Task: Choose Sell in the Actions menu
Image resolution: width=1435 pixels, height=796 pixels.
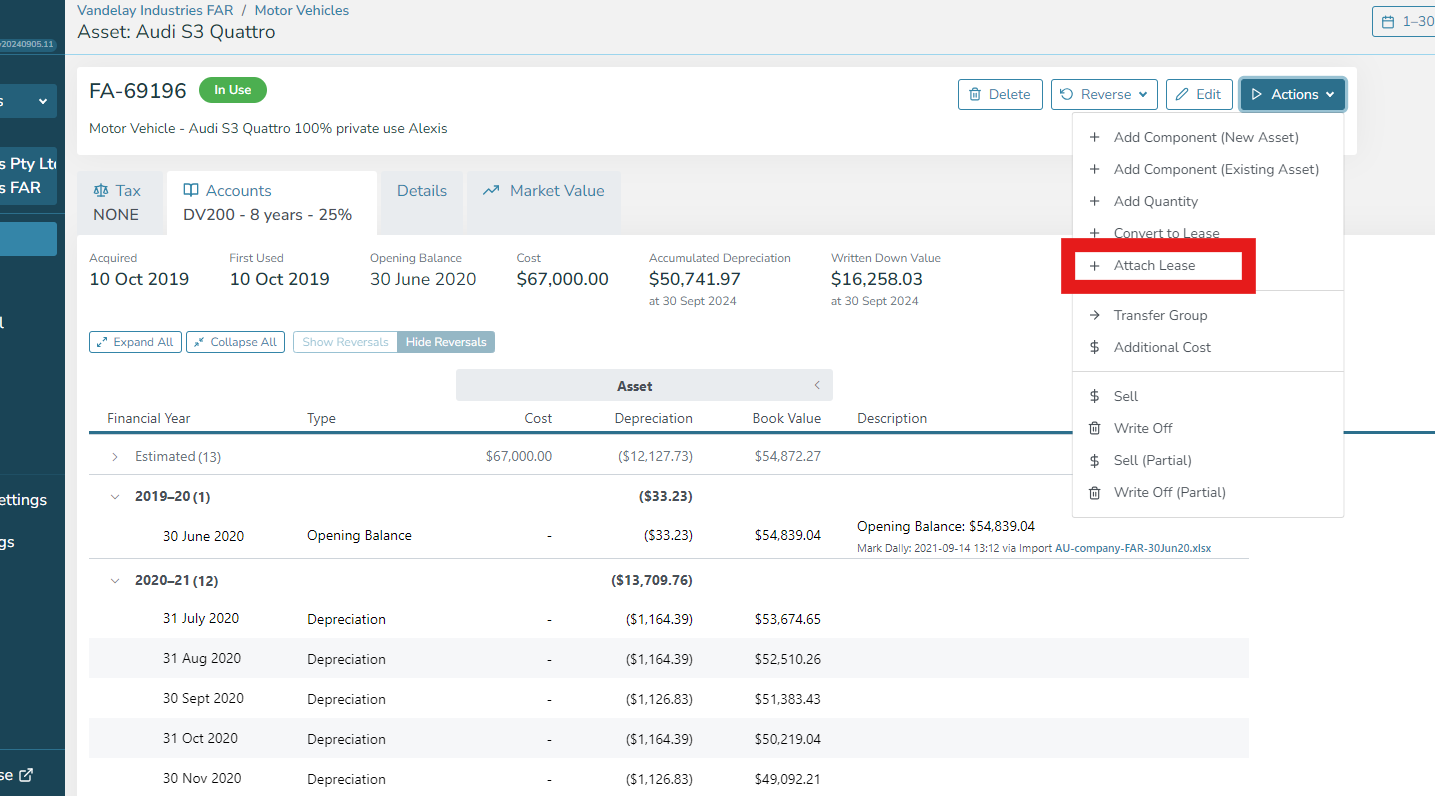Action: [x=1208, y=396]
